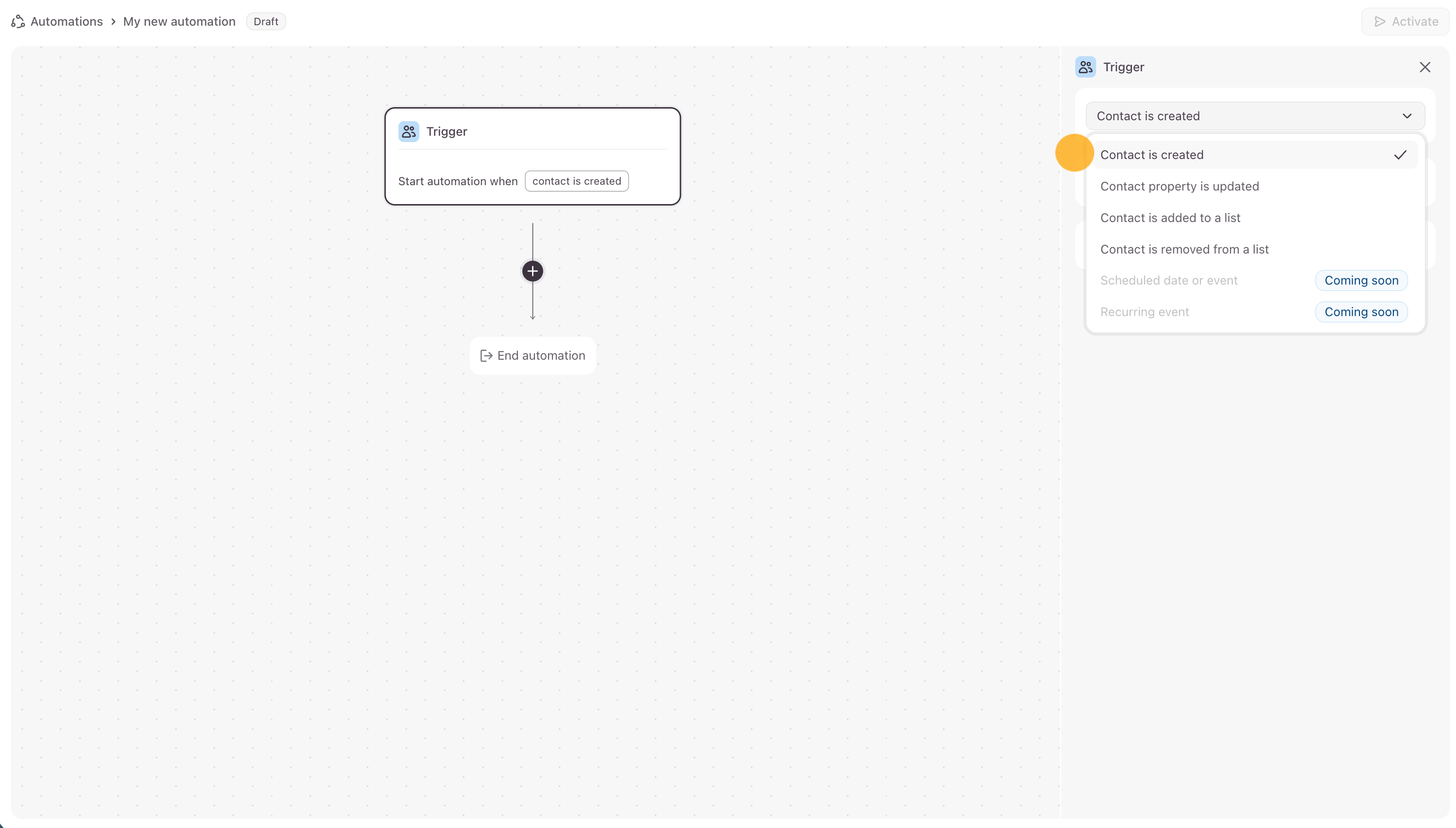
Task: Close the Trigger side panel
Action: [1424, 67]
